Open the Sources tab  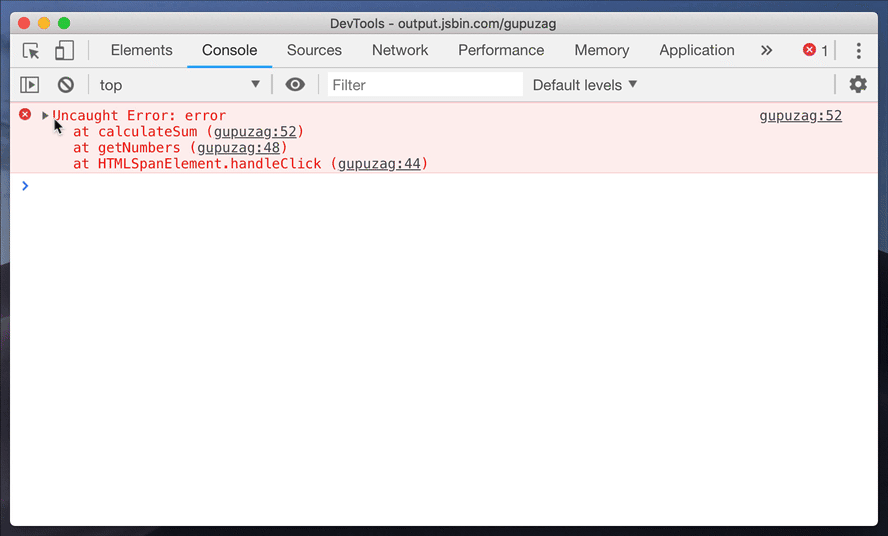[x=314, y=50]
